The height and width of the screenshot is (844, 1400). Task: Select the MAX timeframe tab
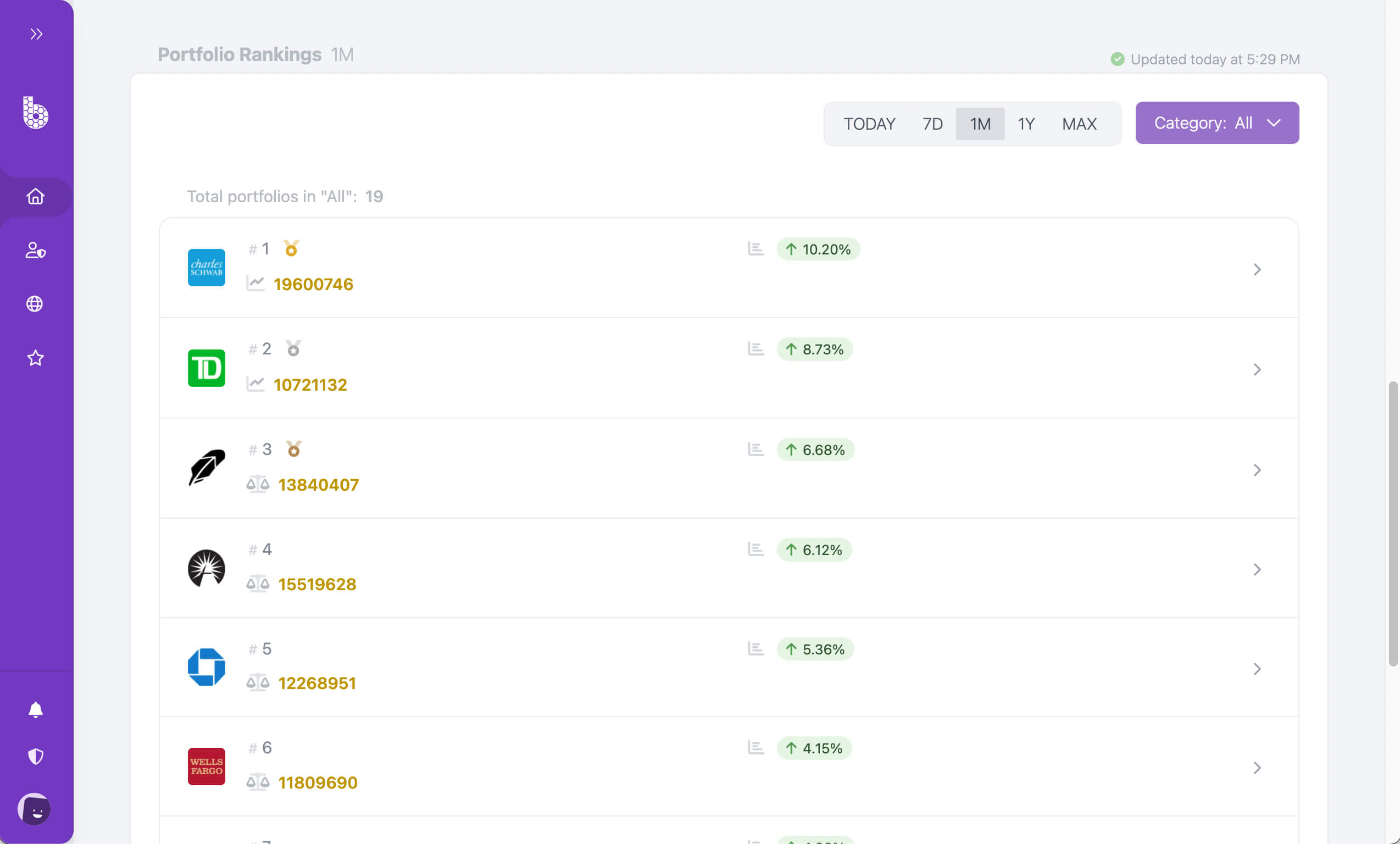(1079, 123)
